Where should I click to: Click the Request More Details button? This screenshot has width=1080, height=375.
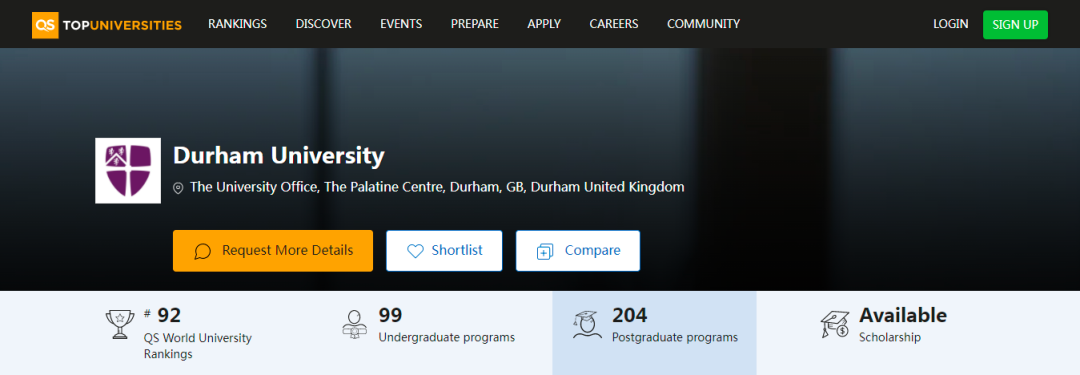point(273,251)
